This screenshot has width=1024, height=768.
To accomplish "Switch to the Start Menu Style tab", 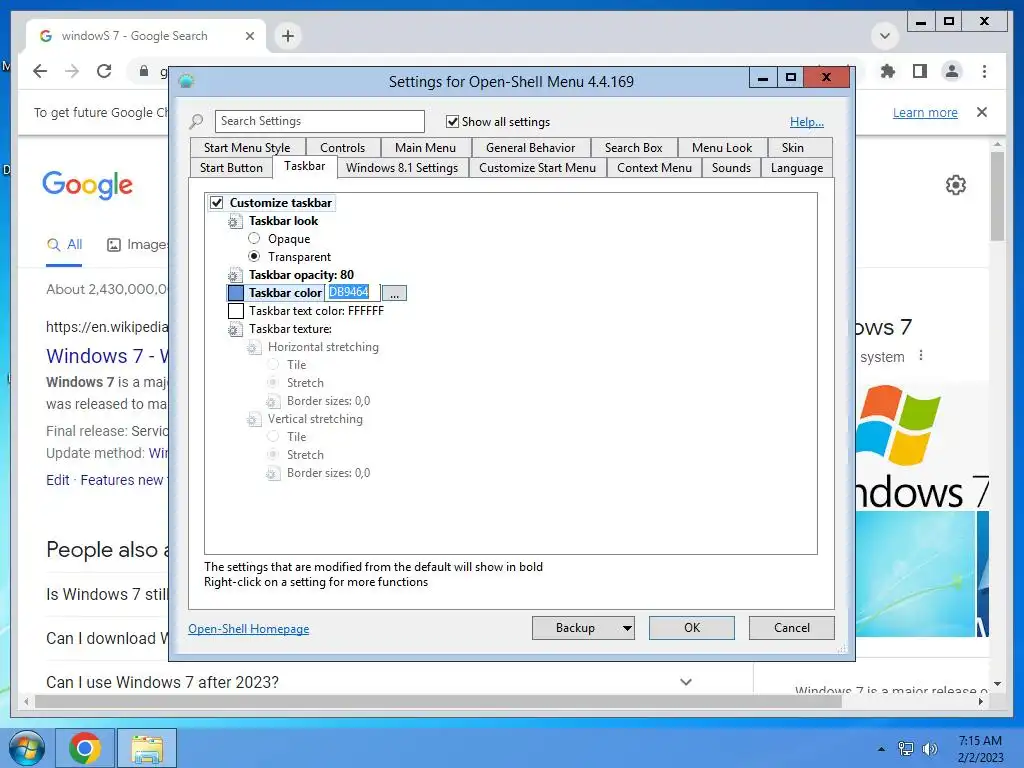I will pos(247,148).
